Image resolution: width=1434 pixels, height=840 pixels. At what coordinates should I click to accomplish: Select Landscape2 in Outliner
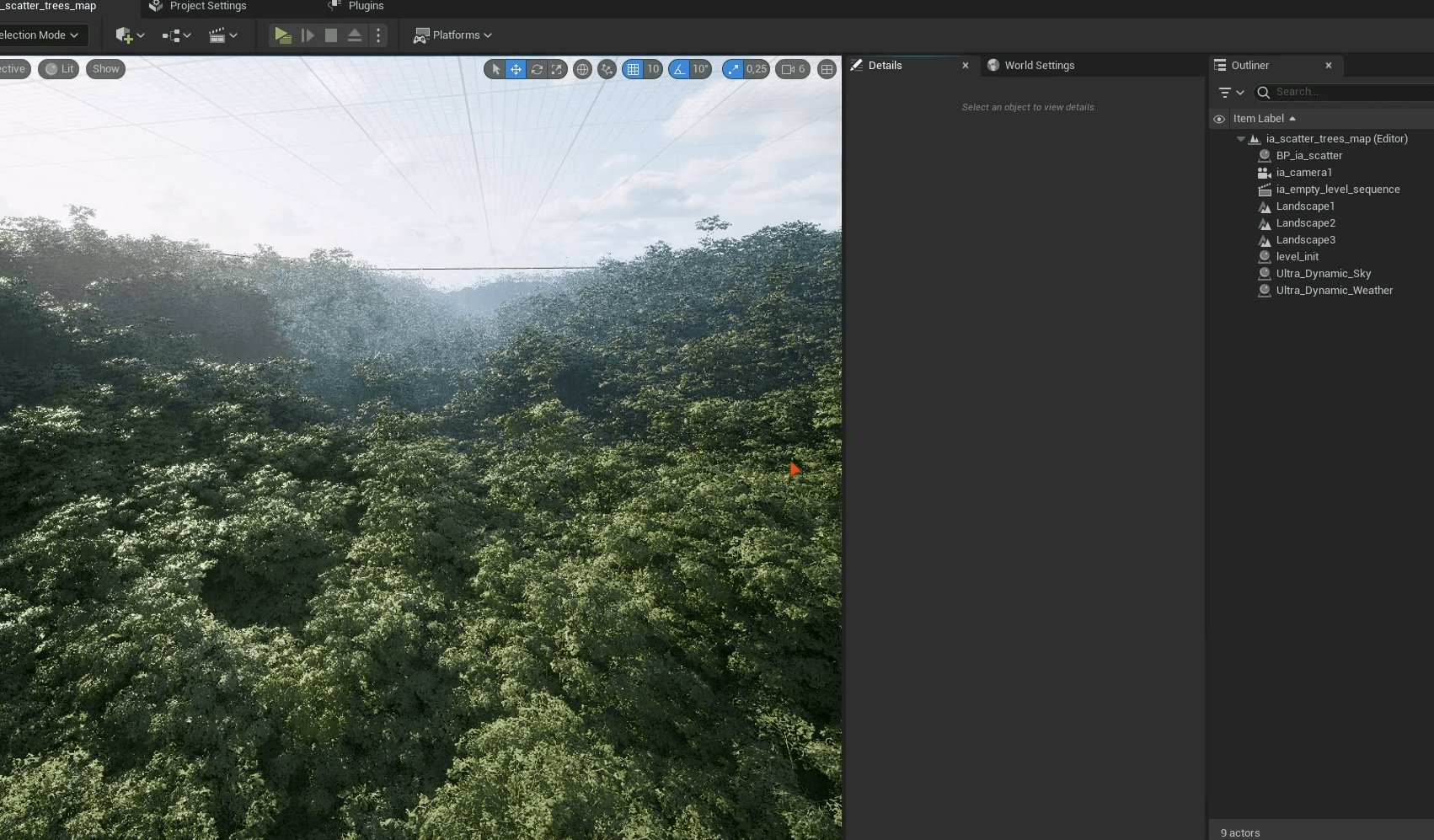(1306, 223)
